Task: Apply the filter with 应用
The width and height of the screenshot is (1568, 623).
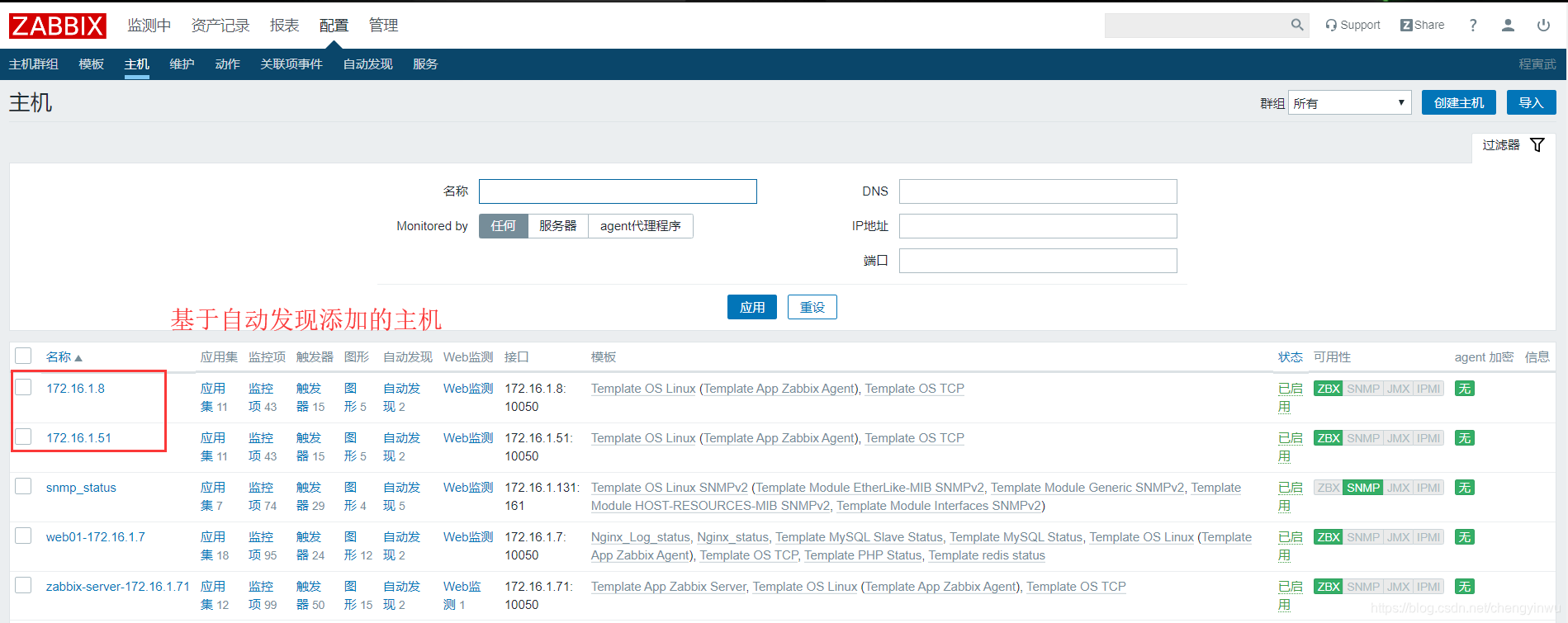Action: (752, 307)
